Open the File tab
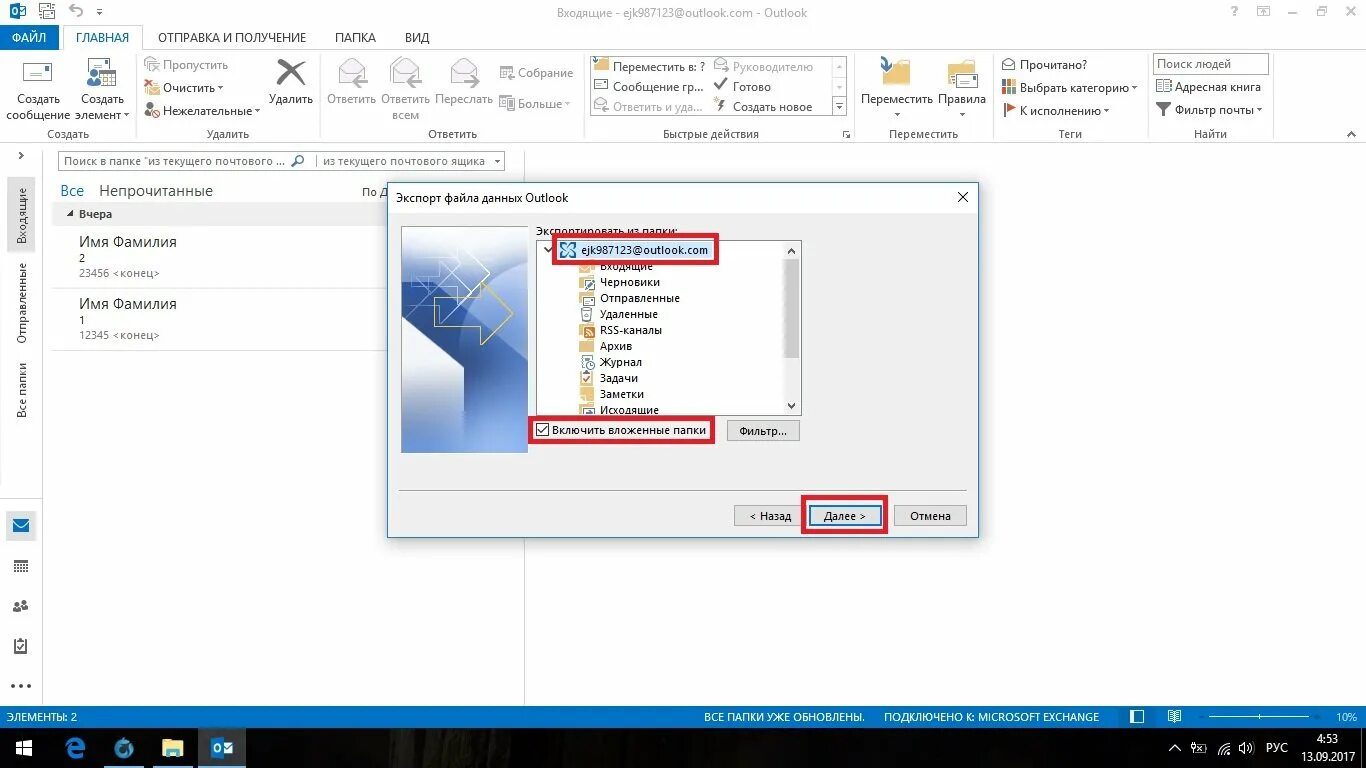The height and width of the screenshot is (768, 1366). (x=30, y=38)
